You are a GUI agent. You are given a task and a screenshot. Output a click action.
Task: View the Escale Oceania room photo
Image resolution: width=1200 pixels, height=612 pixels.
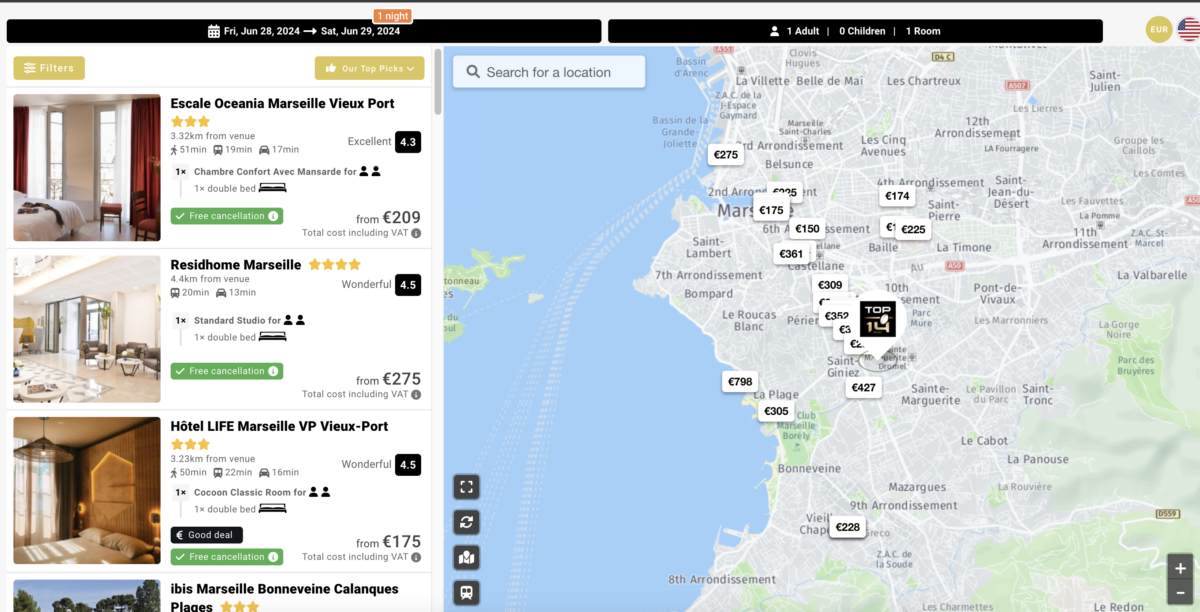(87, 168)
